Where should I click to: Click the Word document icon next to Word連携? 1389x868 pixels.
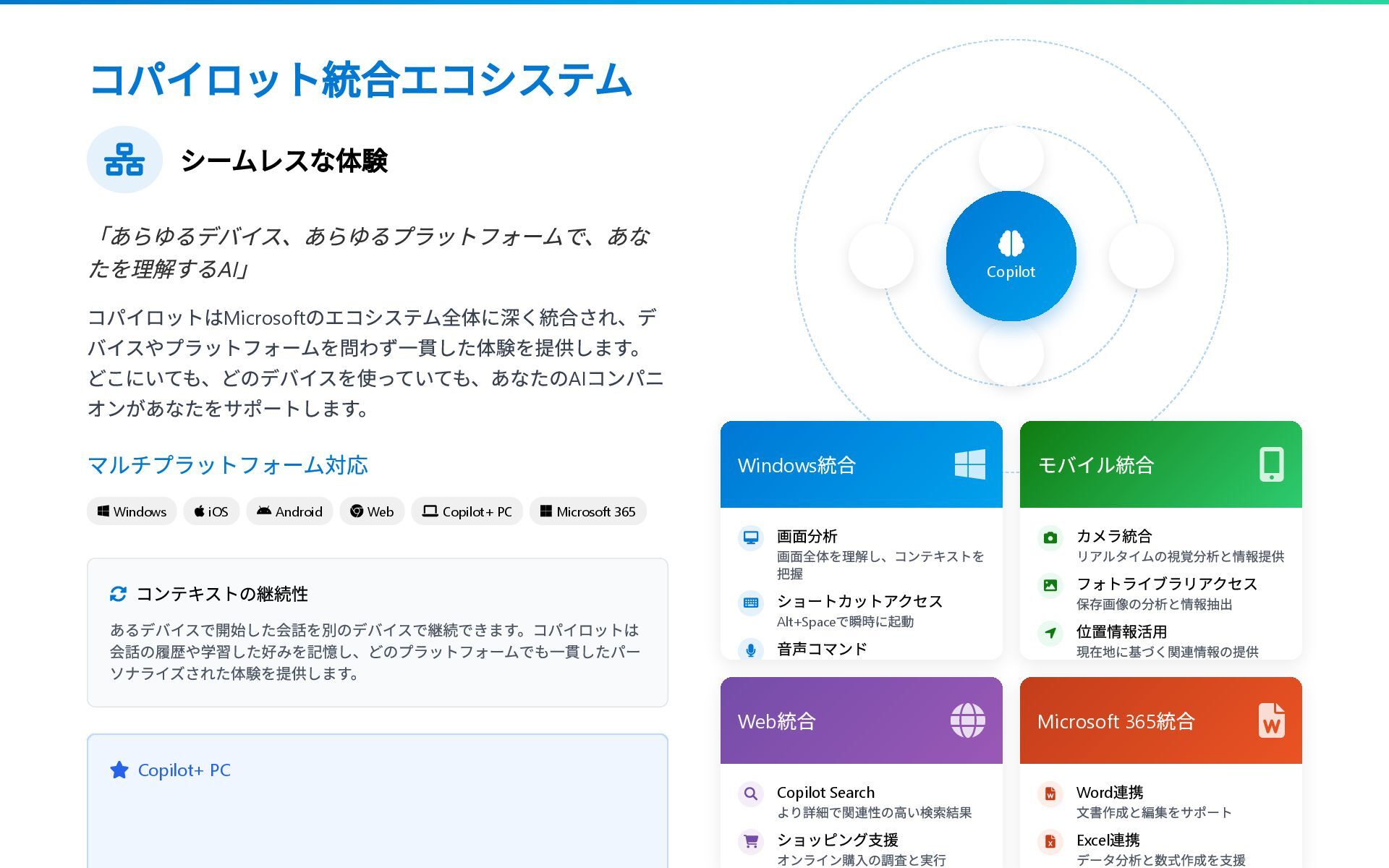(1050, 793)
